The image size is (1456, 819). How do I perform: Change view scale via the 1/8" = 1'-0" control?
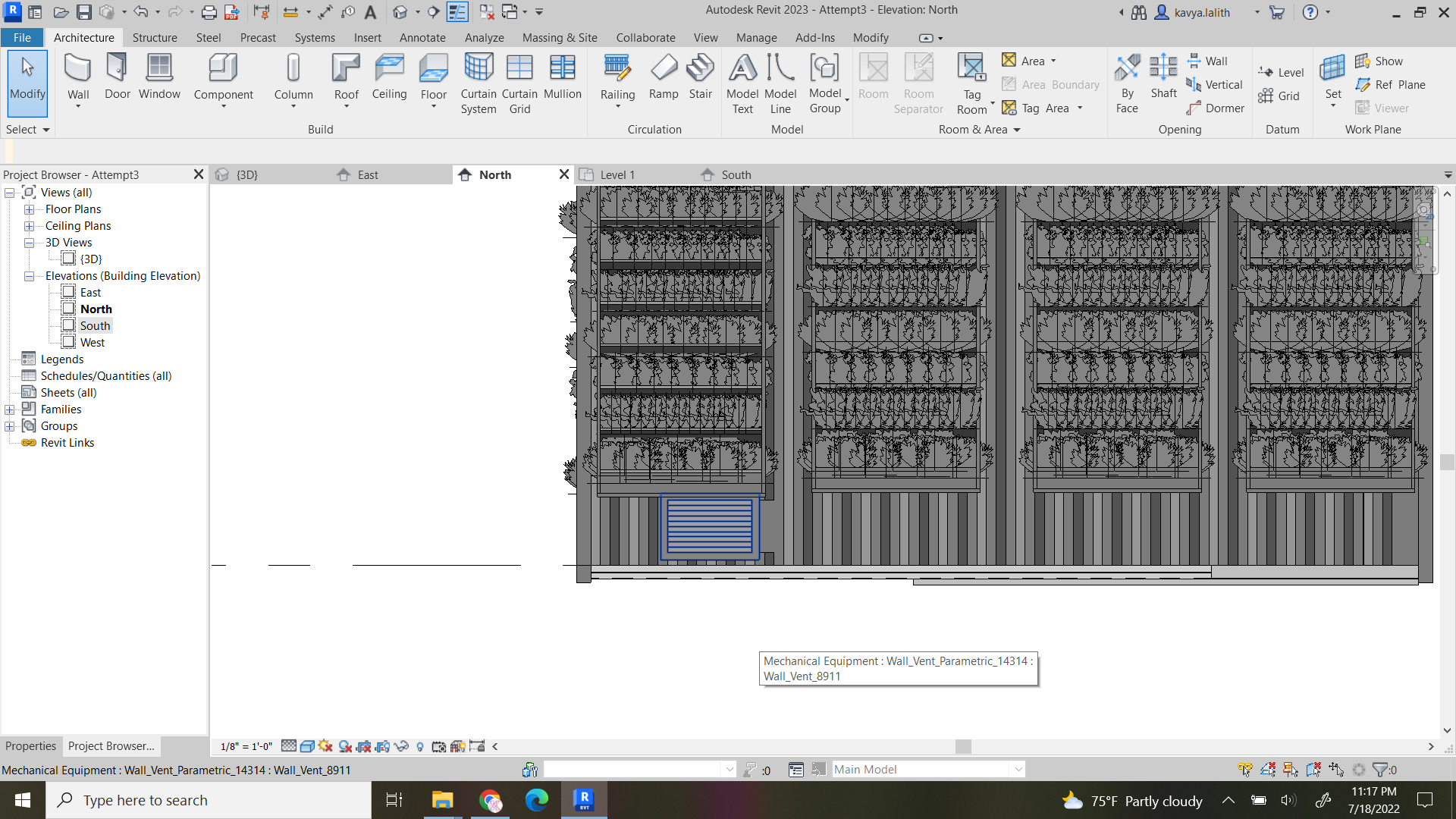(246, 746)
